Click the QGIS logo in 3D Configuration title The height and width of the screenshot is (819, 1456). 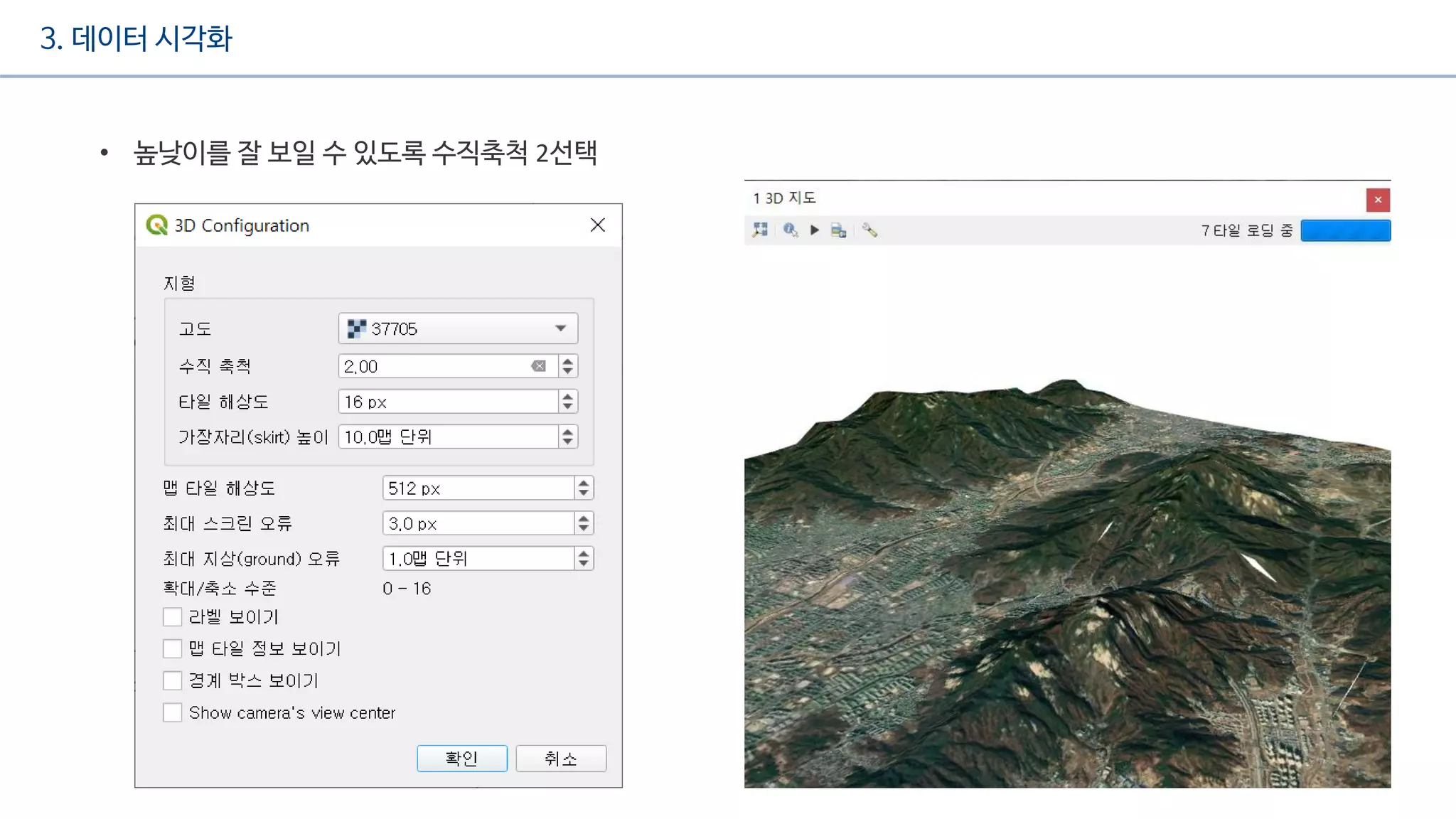pos(156,225)
